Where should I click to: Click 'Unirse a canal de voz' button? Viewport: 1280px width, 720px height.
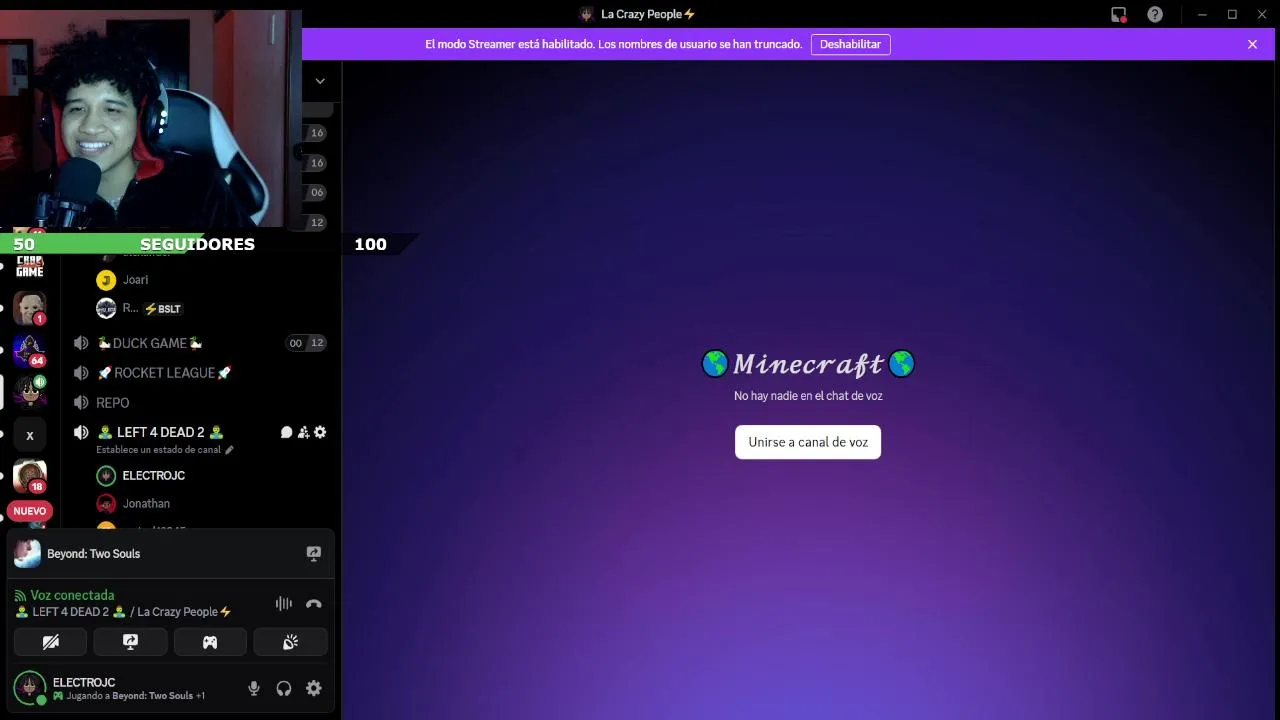click(808, 442)
